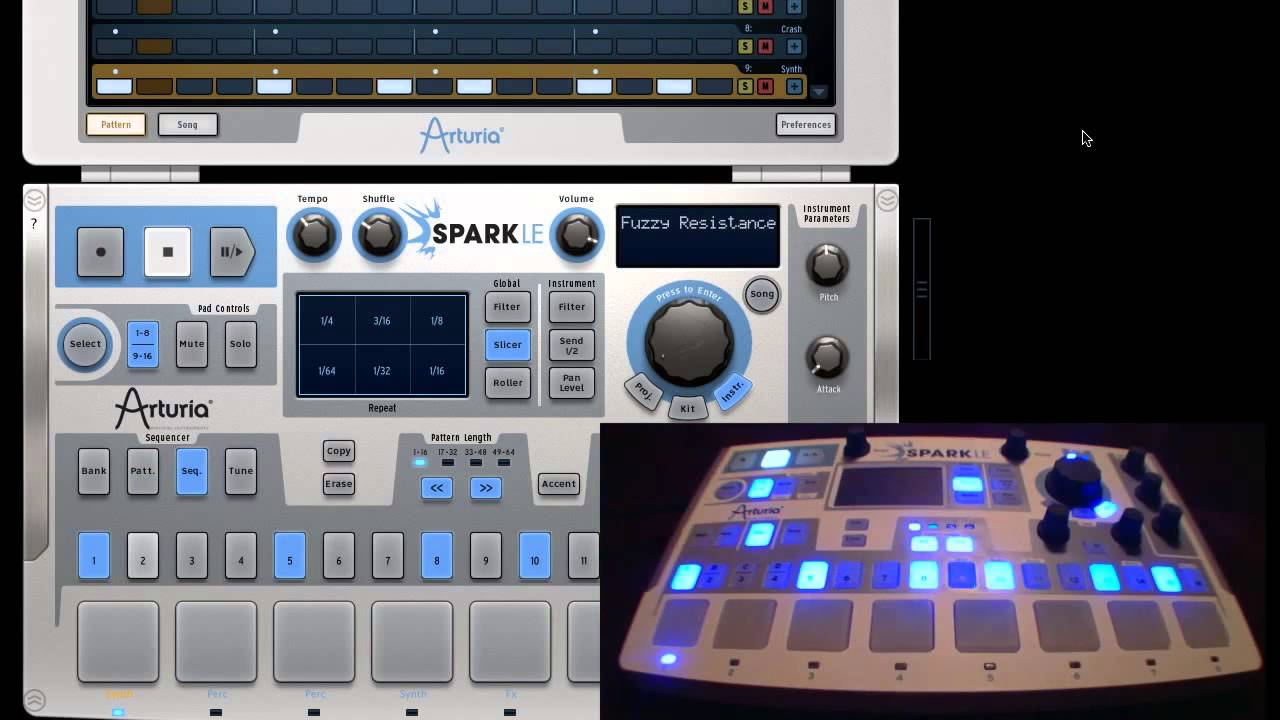Screen dimensions: 1280x720
Task: Mute the Synth track with M
Action: (765, 87)
